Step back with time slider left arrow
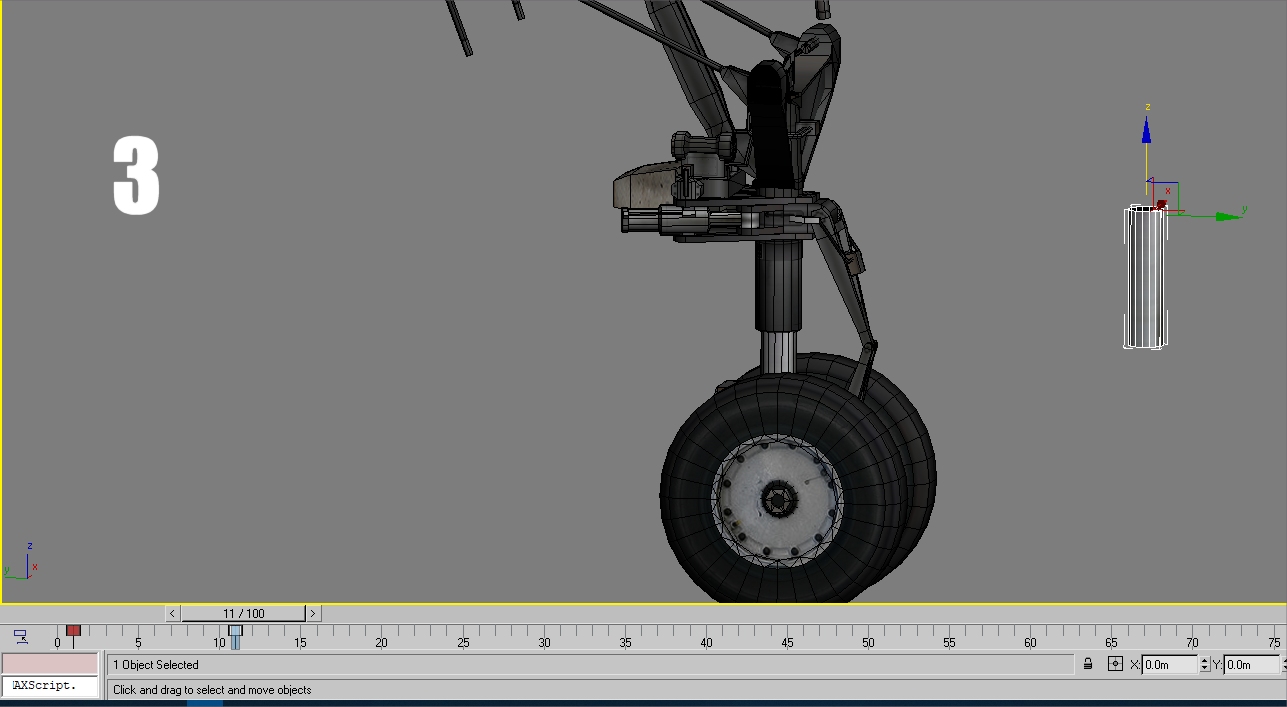 click(173, 613)
